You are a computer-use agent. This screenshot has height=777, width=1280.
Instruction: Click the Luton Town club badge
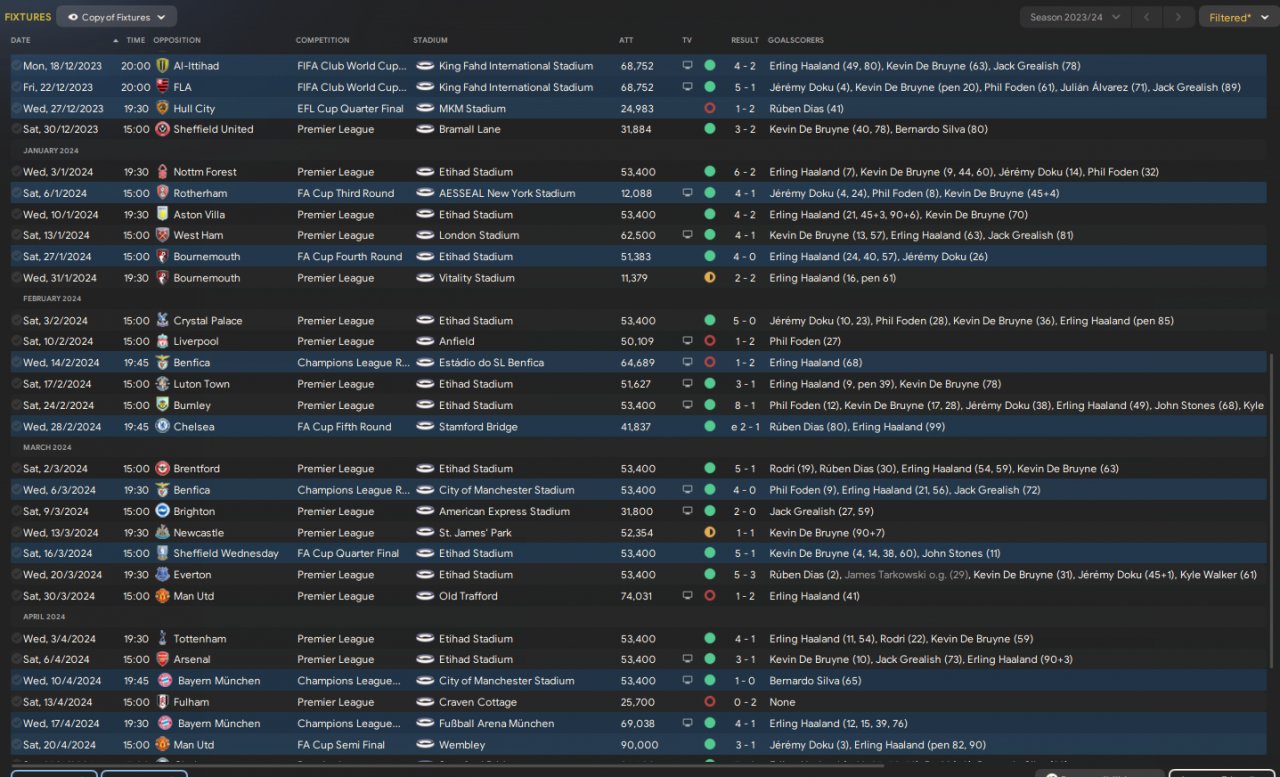162,384
